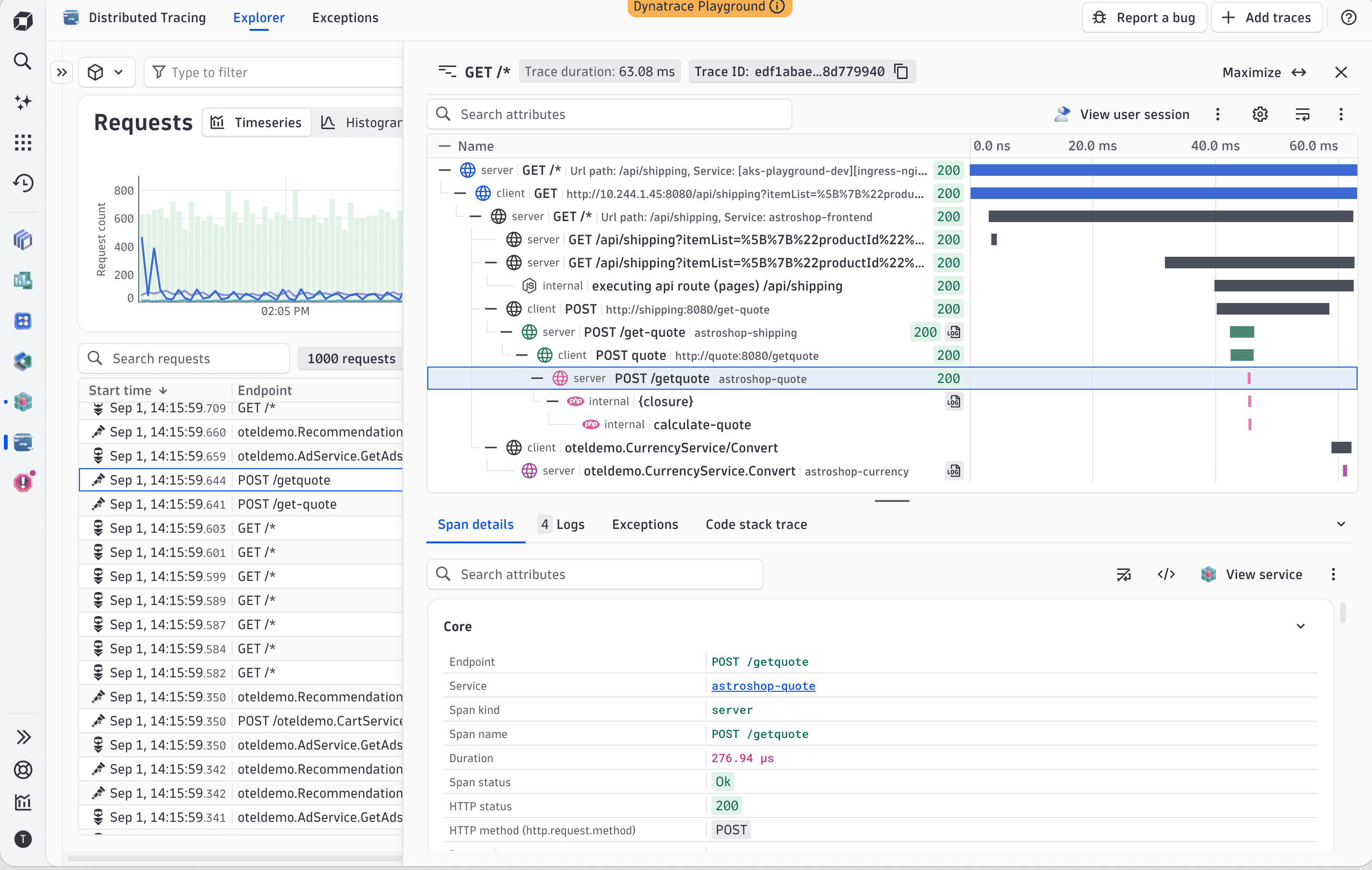Click the attribute formatting icon in span details

click(1123, 574)
